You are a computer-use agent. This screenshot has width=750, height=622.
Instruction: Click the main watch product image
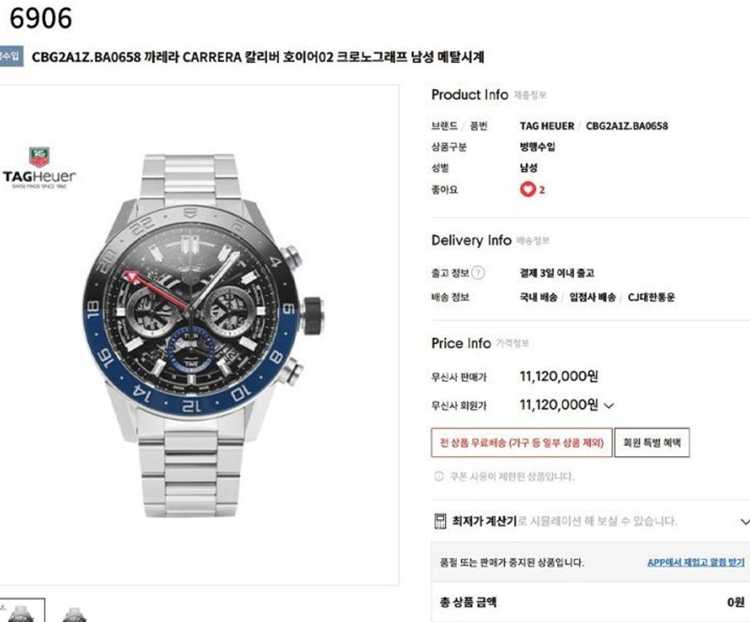(x=201, y=335)
